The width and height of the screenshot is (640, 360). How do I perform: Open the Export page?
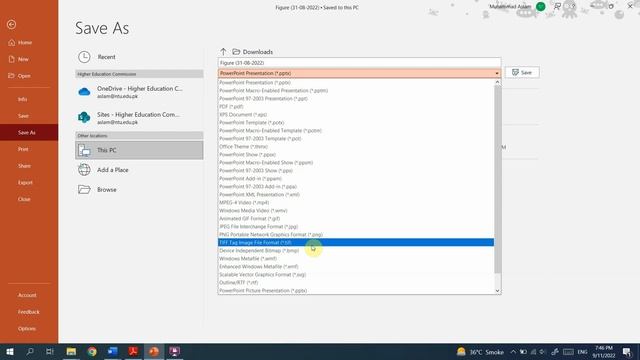tap(25, 183)
